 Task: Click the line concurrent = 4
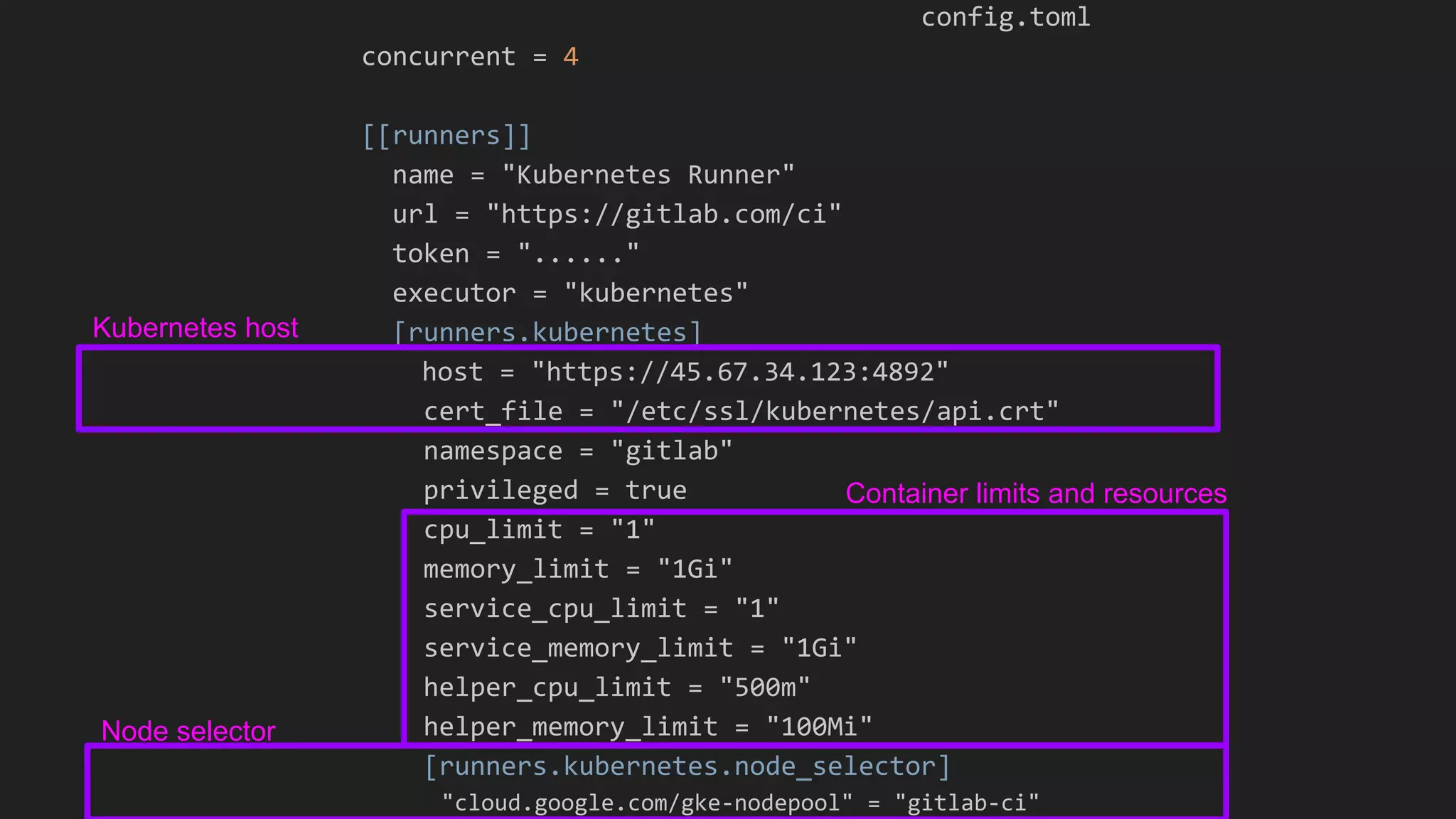[x=470, y=56]
